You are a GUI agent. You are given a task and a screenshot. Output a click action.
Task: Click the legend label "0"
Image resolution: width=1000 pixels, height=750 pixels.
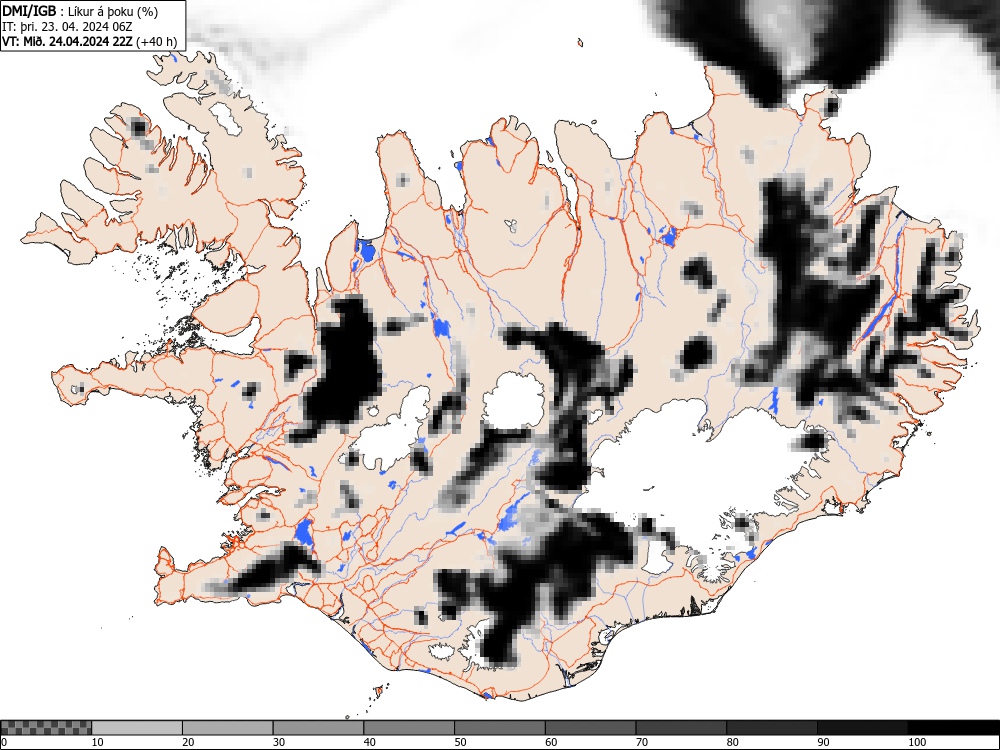tap(3, 742)
